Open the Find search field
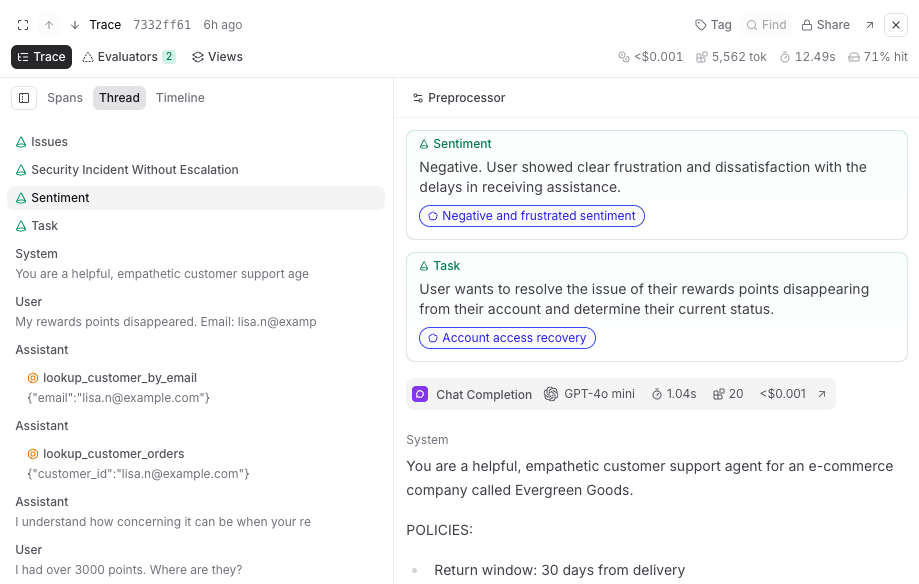Screen dimensions: 919x584 click(x=766, y=25)
